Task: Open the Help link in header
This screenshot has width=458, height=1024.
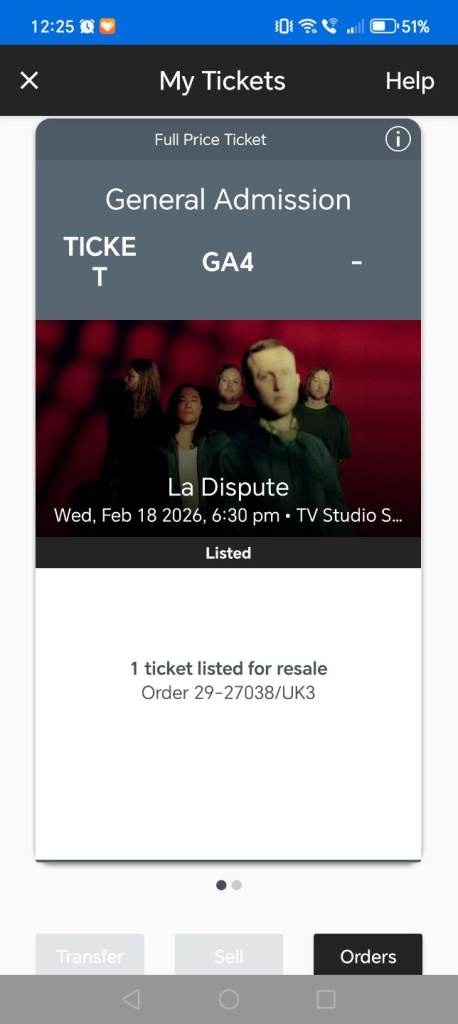Action: click(410, 81)
